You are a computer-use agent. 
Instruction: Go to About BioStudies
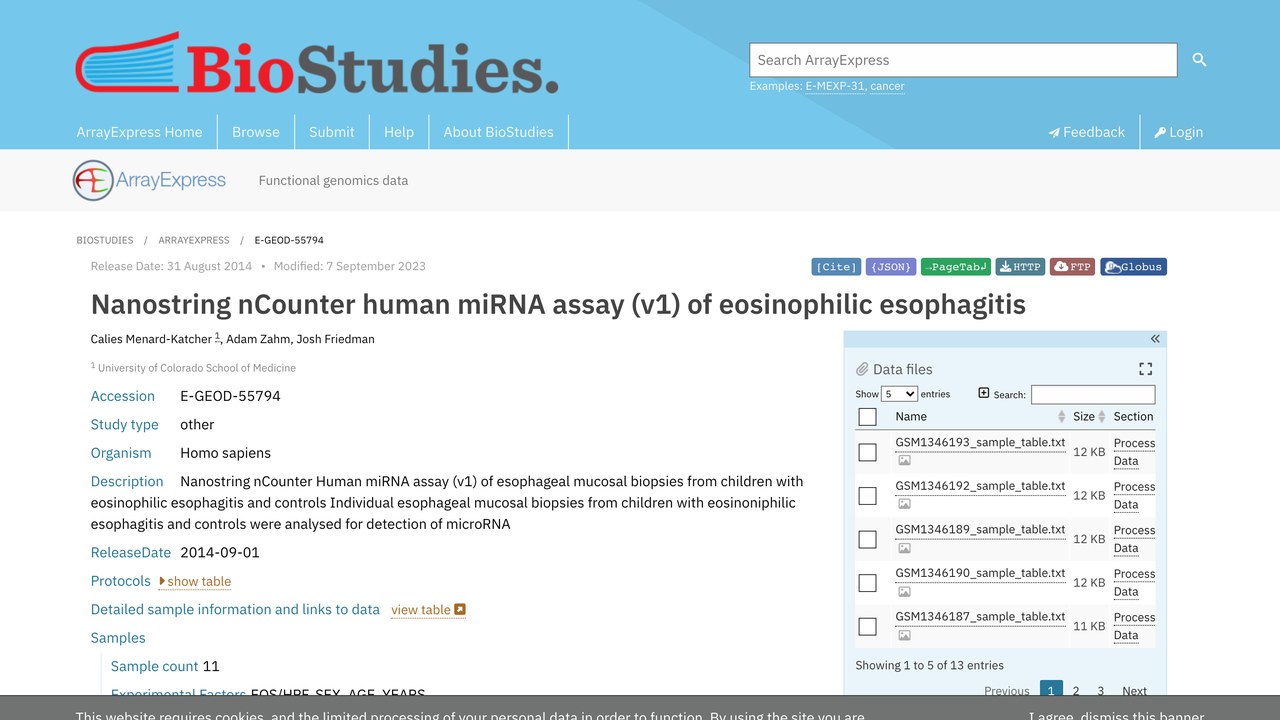point(499,132)
